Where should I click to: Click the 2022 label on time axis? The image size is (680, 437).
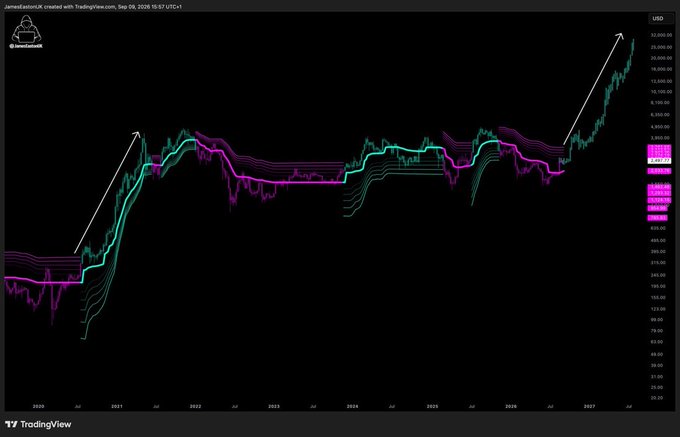(195, 407)
